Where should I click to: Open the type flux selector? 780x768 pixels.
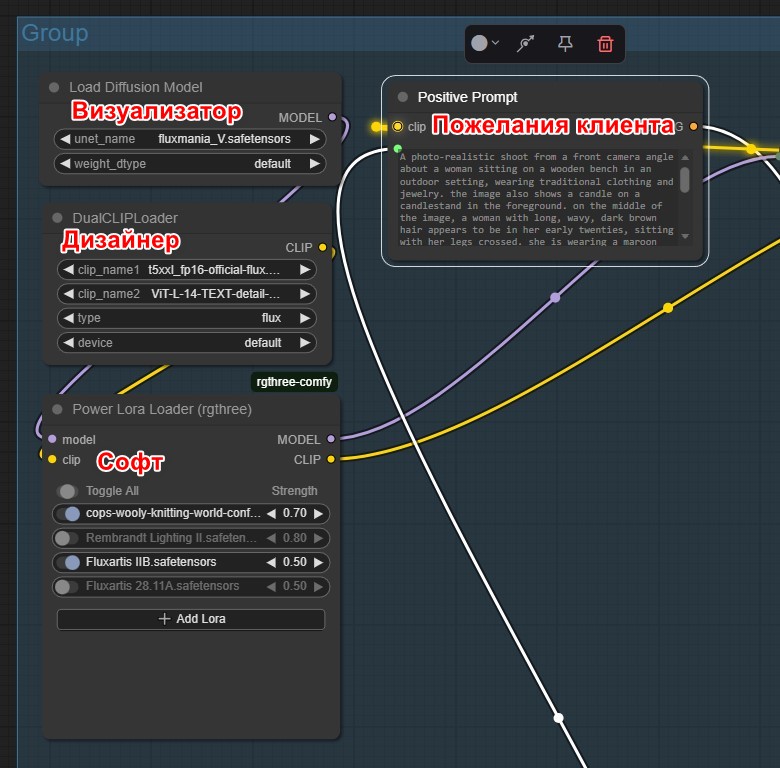point(187,318)
